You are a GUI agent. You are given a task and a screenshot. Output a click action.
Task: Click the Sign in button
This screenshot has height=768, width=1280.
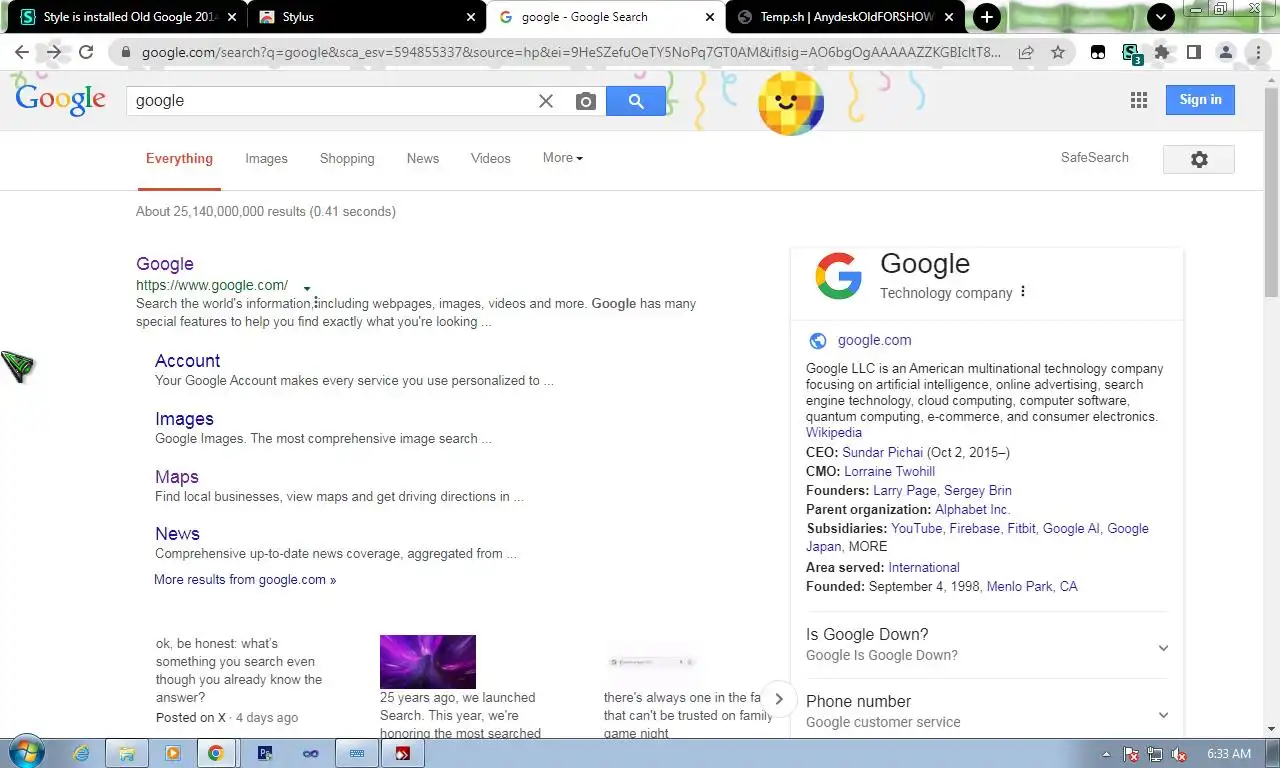tap(1200, 100)
